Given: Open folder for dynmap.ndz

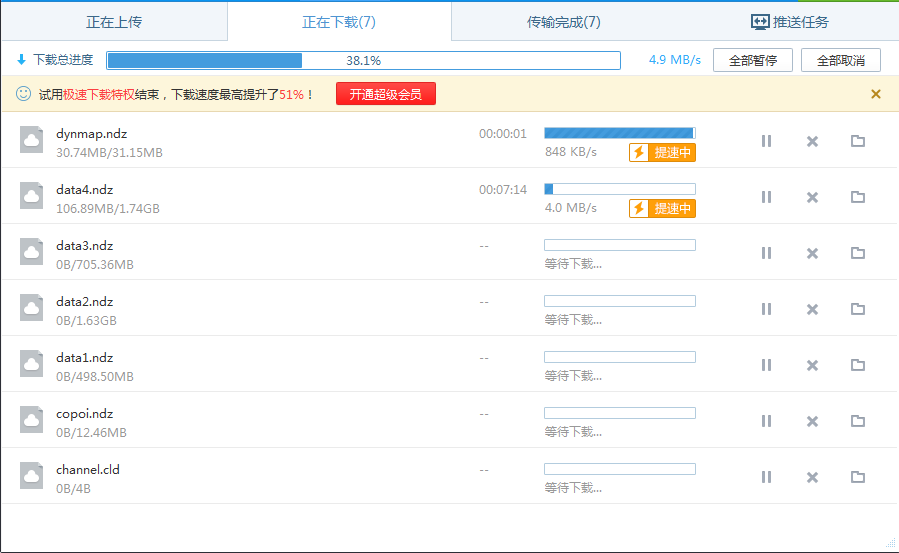Looking at the screenshot, I should 857,141.
